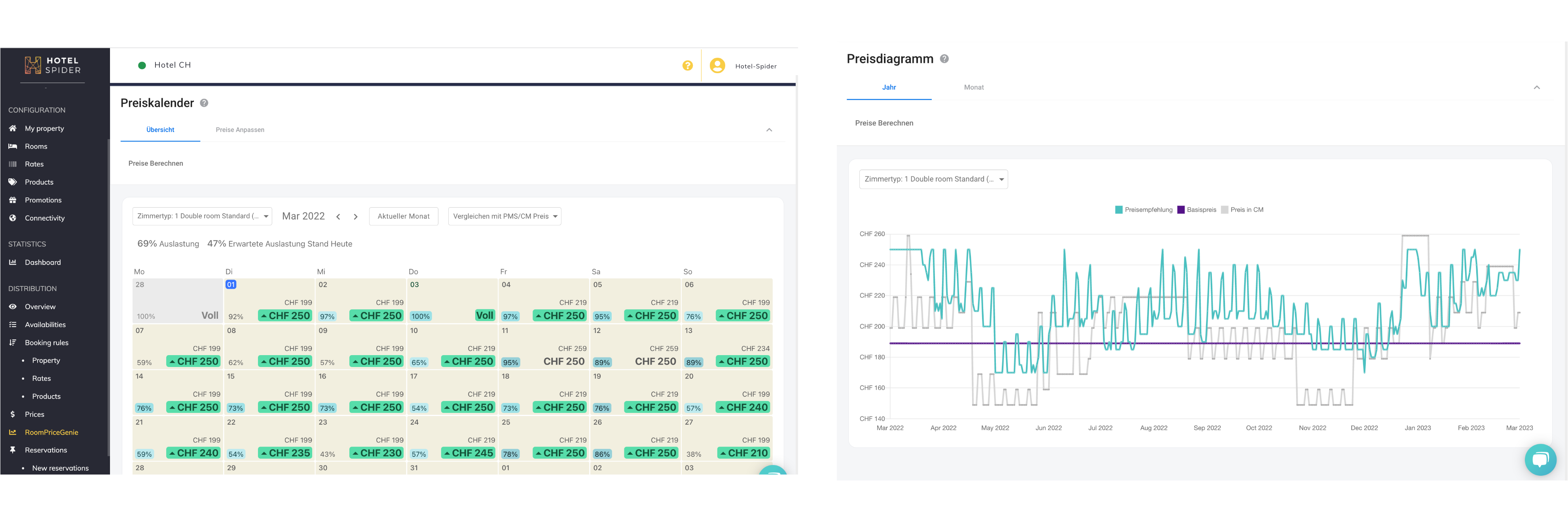This screenshot has width=1568, height=522.
Task: Click CHF 245 price on March 24
Action: coord(468,453)
